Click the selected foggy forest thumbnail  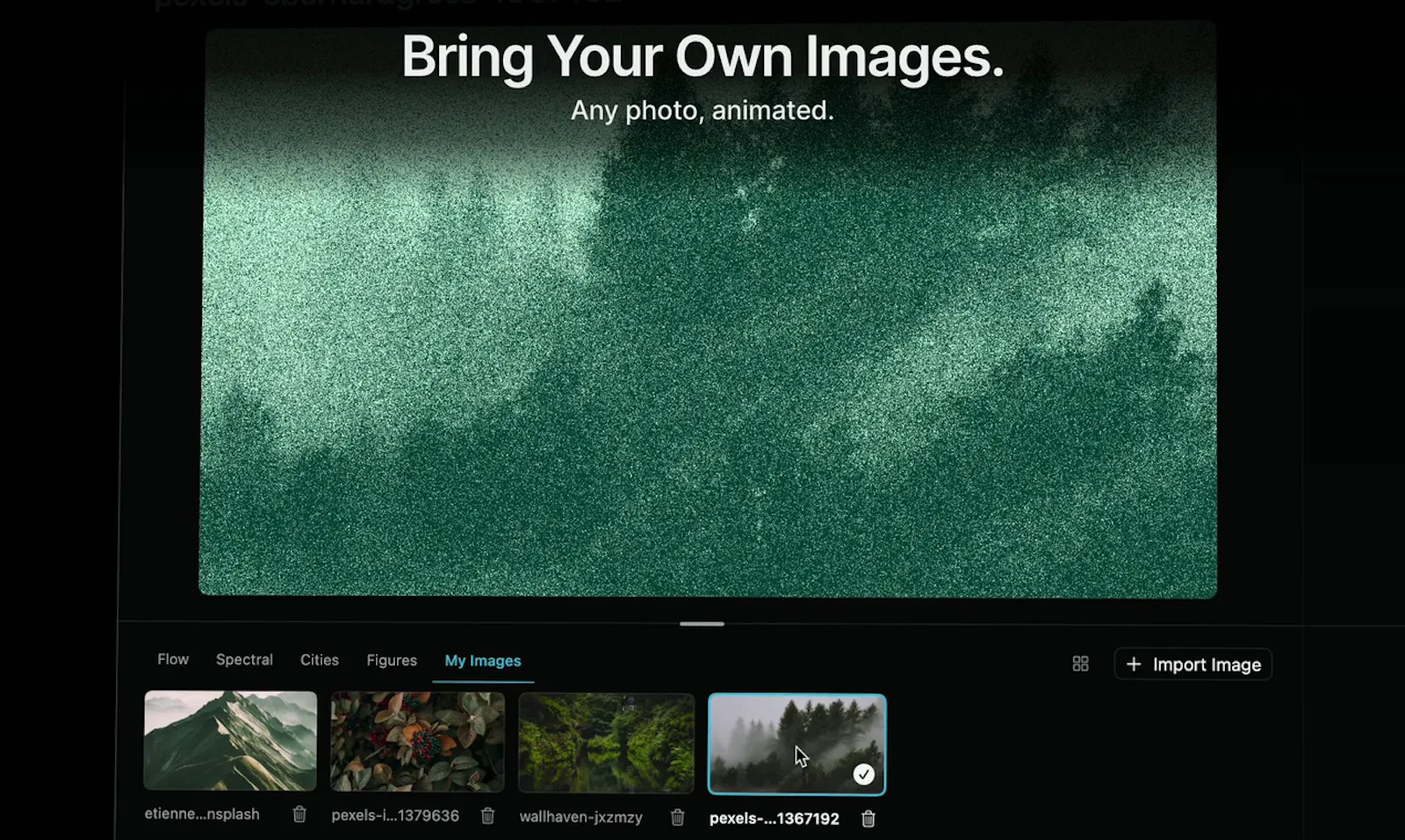pos(797,744)
